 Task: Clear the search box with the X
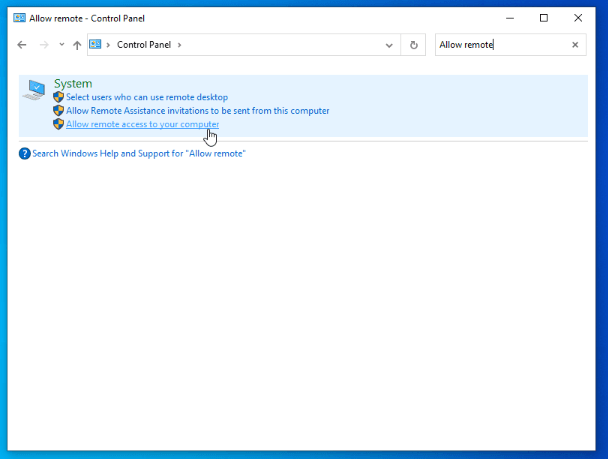[x=575, y=45]
